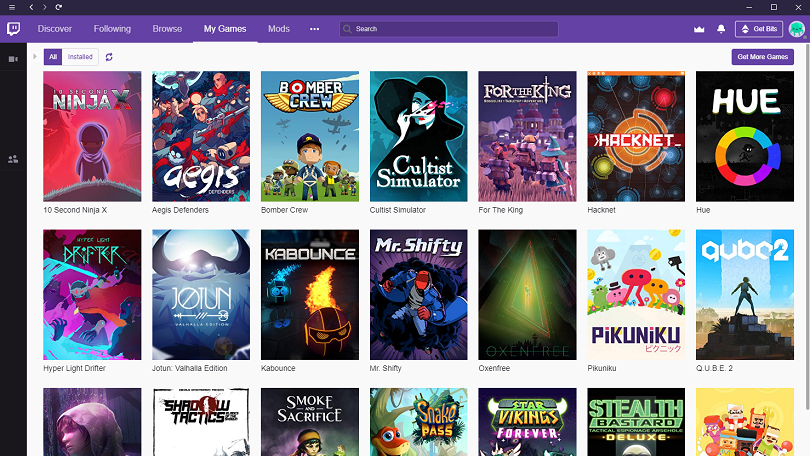Switch to the Following tab
The image size is (810, 456).
pyautogui.click(x=112, y=29)
